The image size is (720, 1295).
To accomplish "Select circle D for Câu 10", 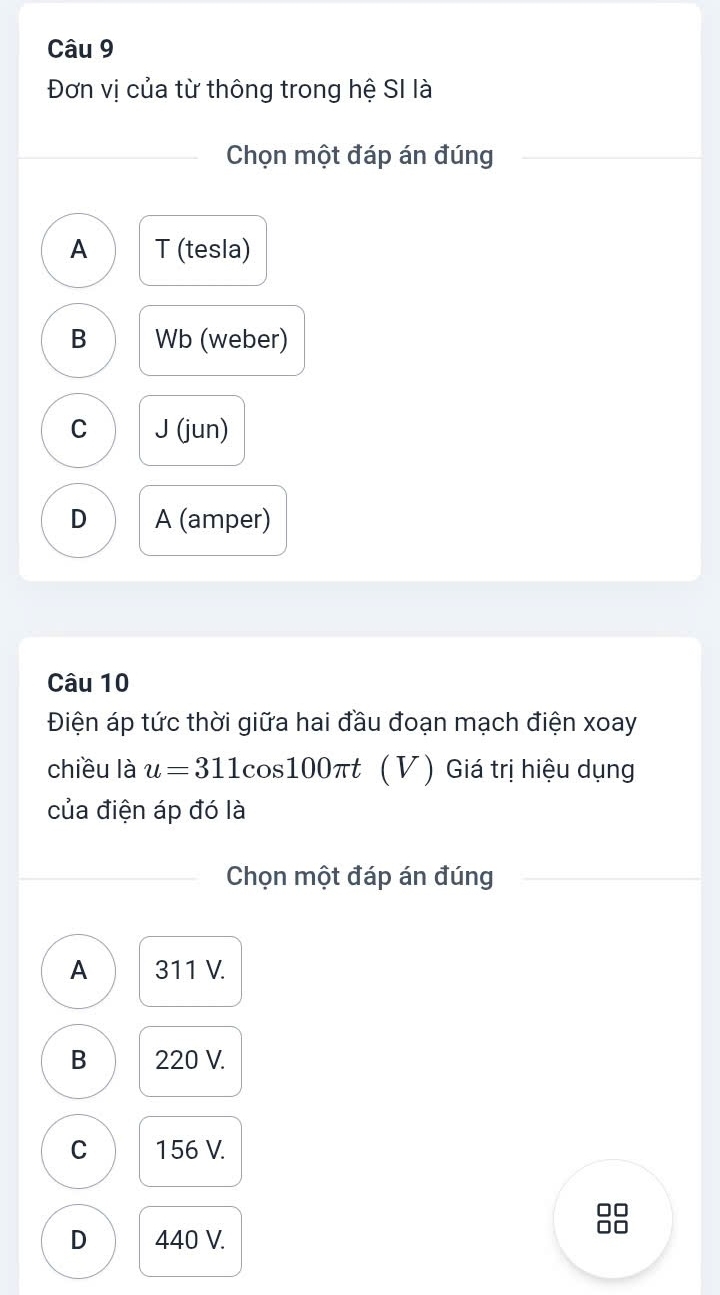I will point(79,1241).
